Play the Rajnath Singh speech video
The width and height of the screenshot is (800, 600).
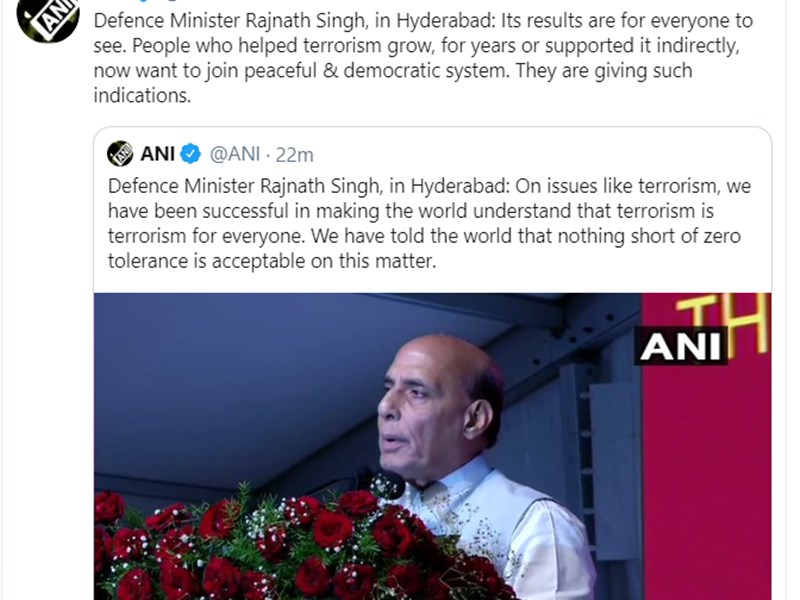[x=433, y=446]
